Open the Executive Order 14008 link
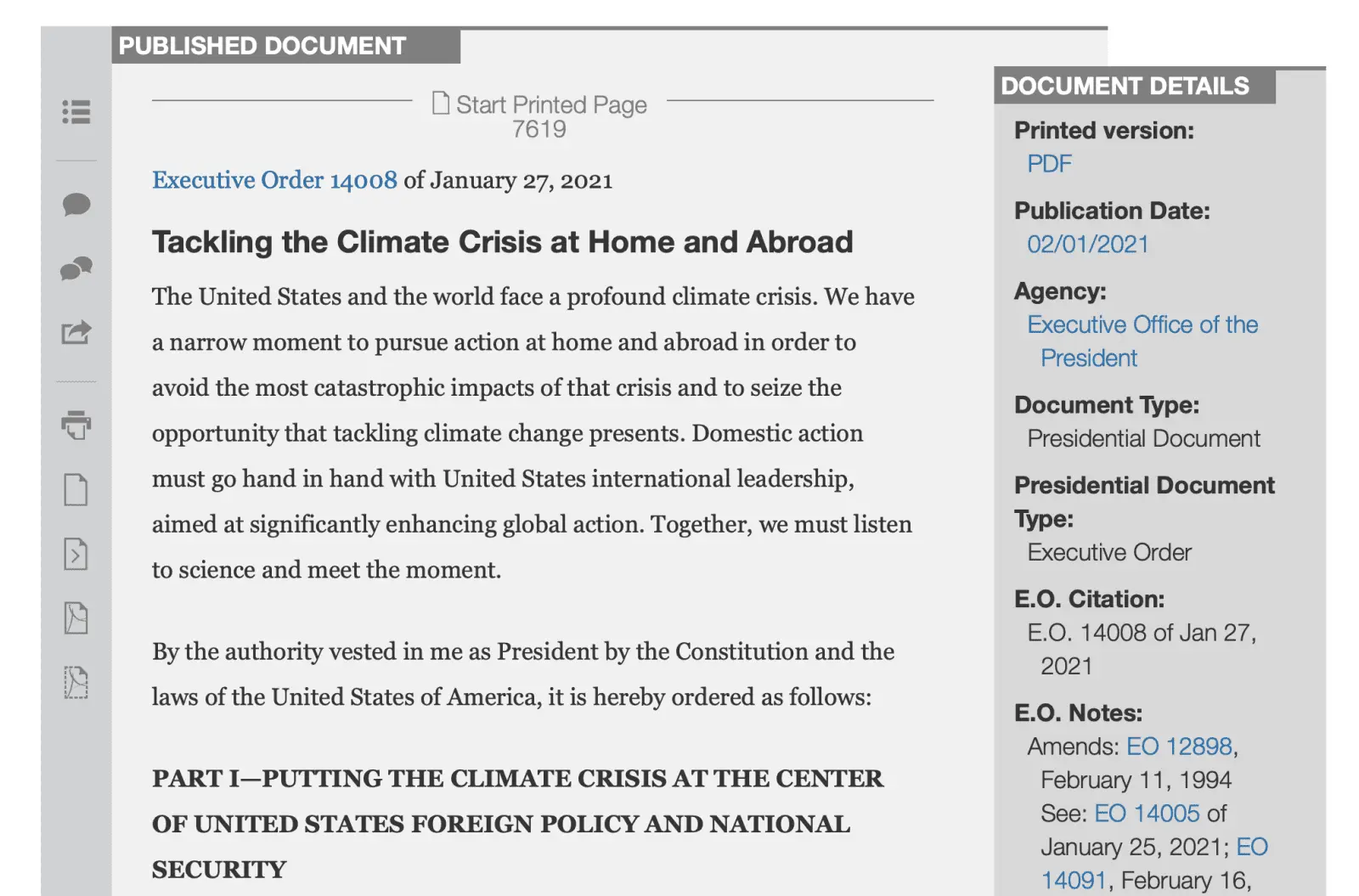This screenshot has height=896, width=1359. point(274,180)
